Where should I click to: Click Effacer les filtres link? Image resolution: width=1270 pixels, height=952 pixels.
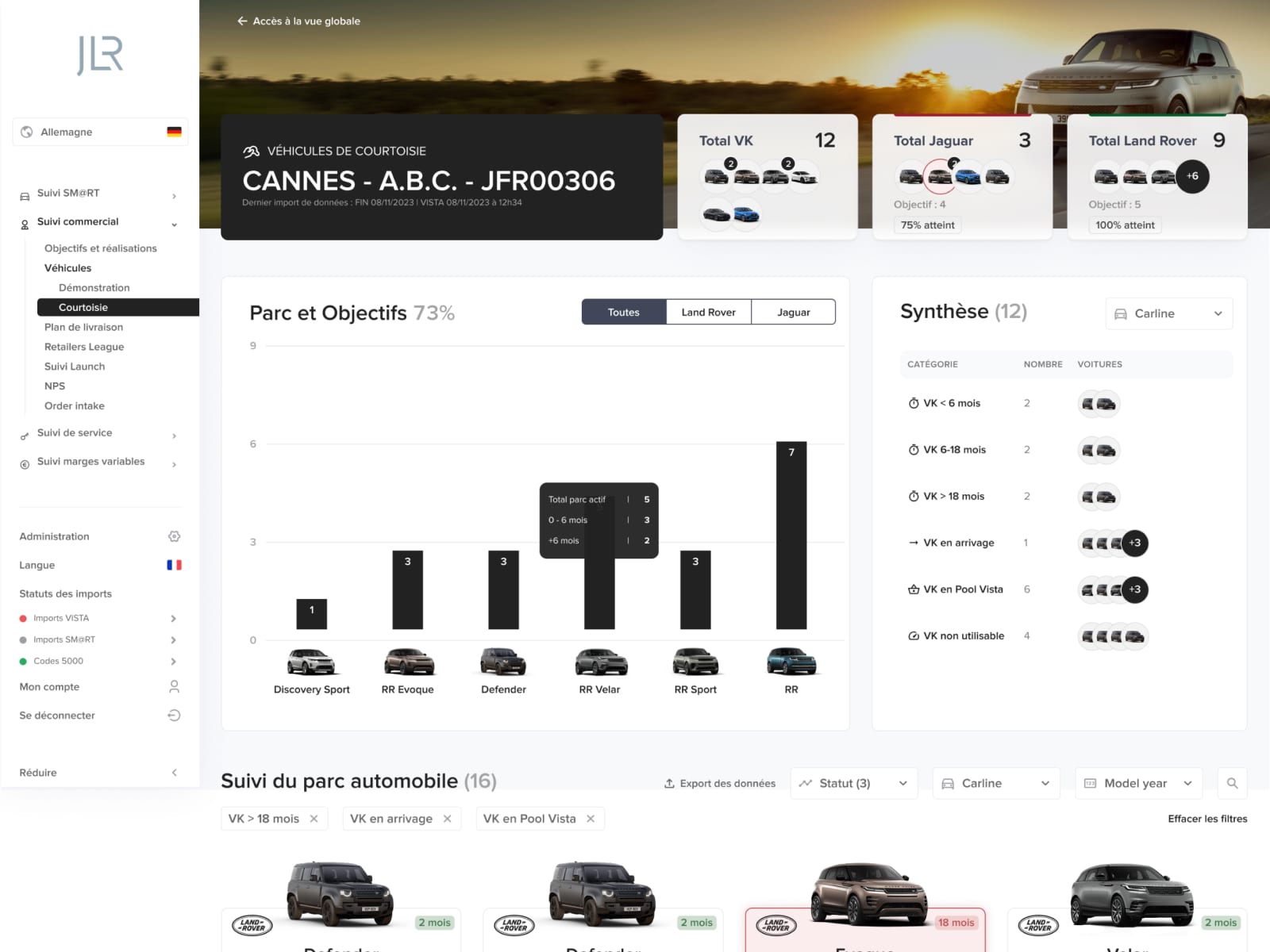[x=1207, y=819]
